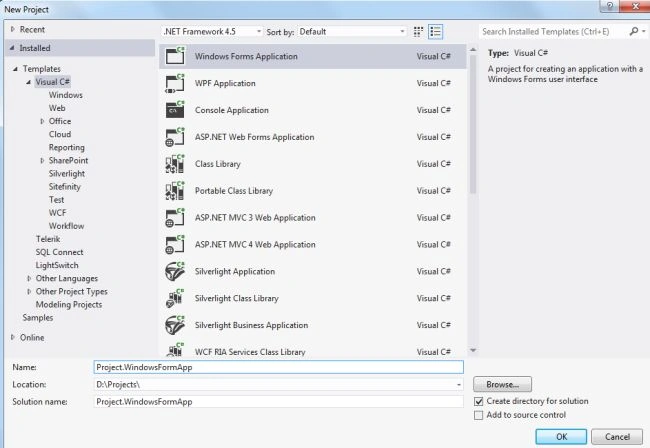Click the Console Application template icon

[175, 110]
